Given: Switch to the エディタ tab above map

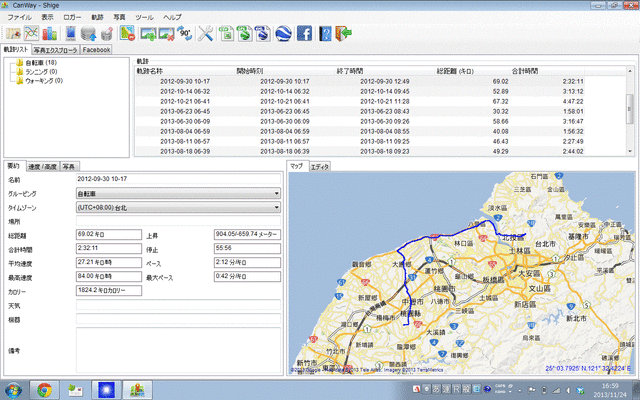Looking at the screenshot, I should [320, 166].
